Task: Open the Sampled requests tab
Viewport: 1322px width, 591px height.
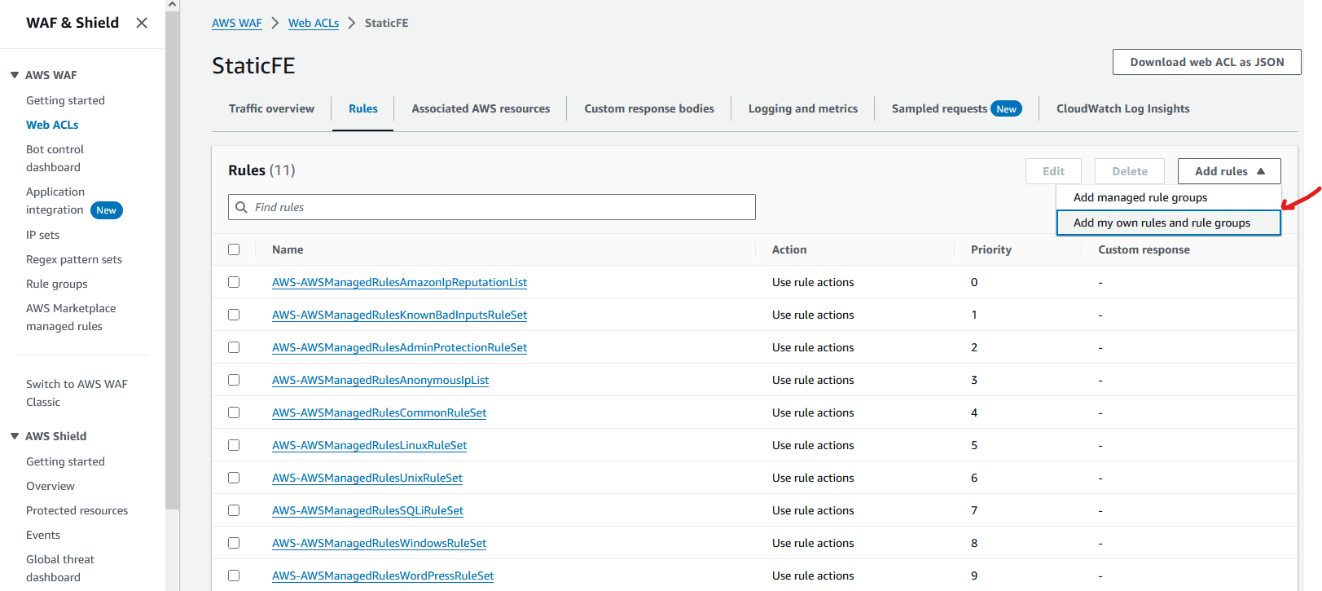Action: pos(956,109)
